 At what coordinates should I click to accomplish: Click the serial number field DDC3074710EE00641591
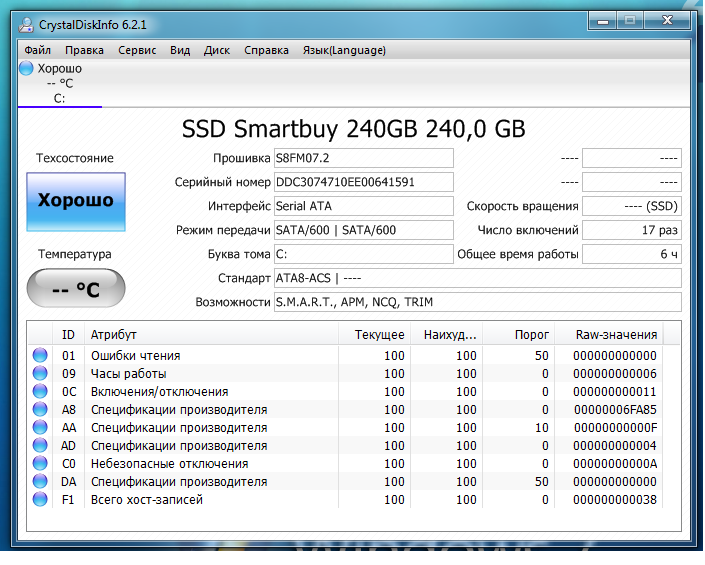pyautogui.click(x=364, y=182)
